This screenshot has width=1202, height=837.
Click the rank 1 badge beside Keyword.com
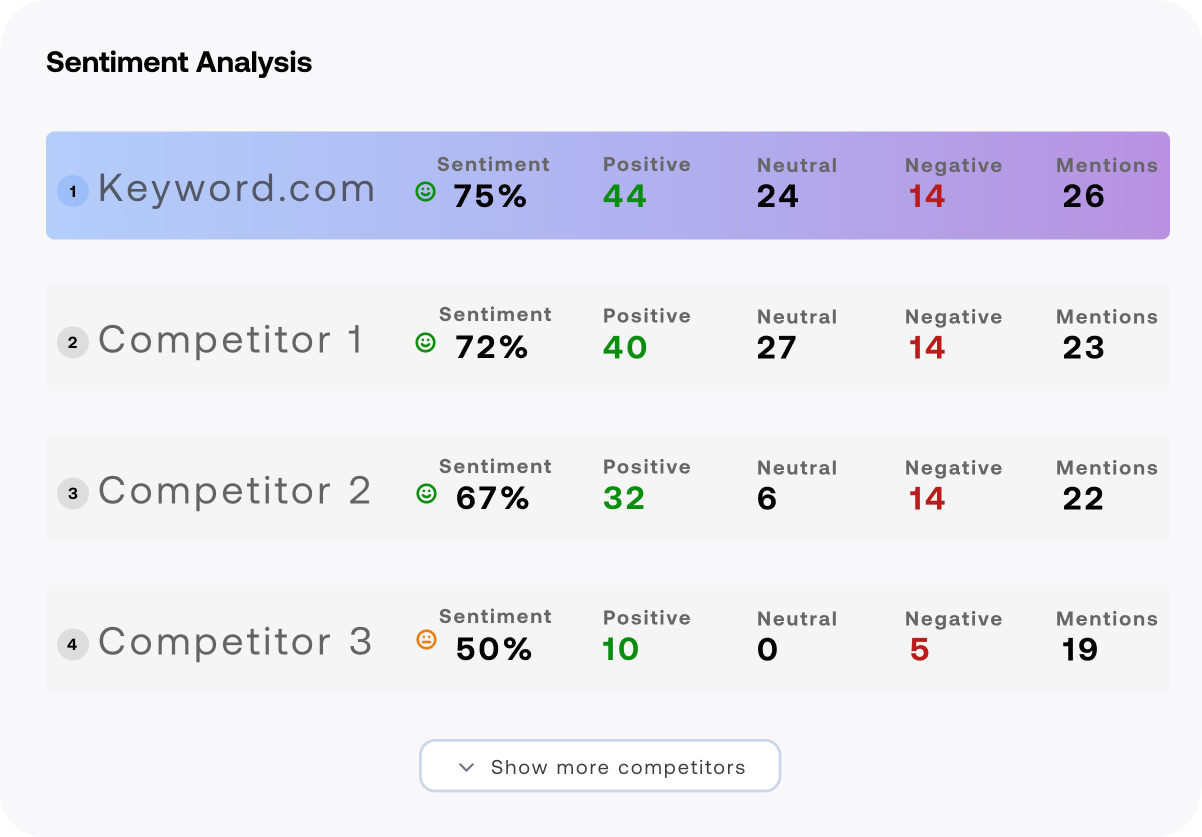pyautogui.click(x=72, y=191)
